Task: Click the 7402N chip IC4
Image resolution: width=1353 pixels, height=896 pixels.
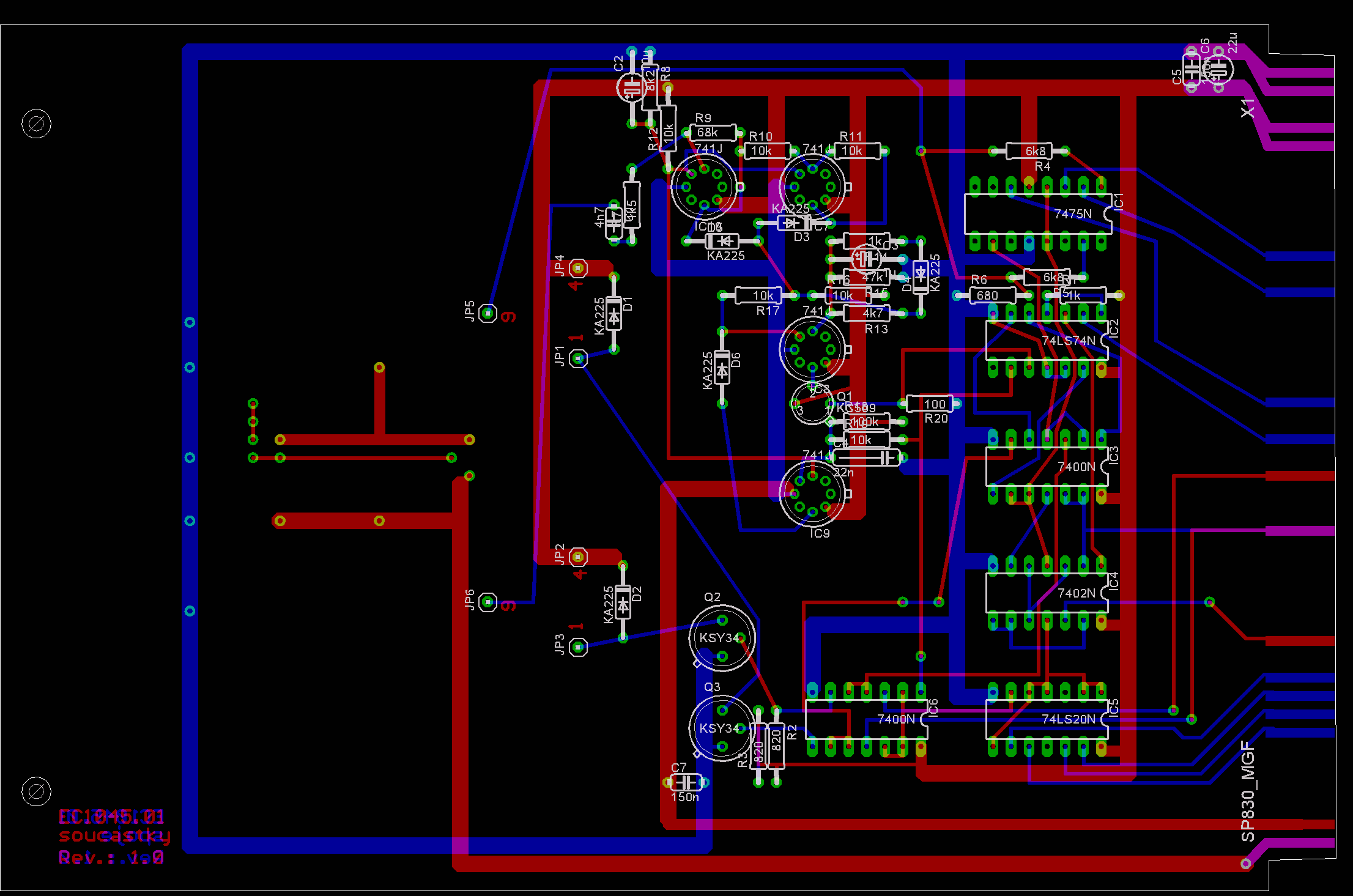Action: coord(1047,593)
